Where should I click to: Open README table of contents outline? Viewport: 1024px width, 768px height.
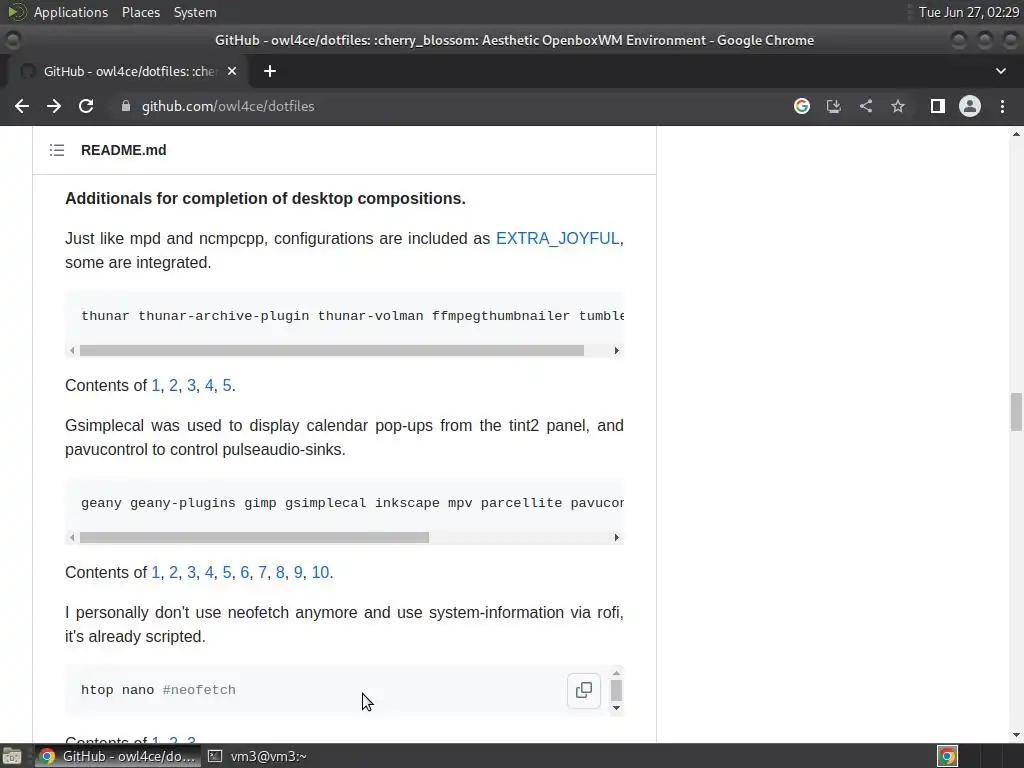pyautogui.click(x=57, y=150)
